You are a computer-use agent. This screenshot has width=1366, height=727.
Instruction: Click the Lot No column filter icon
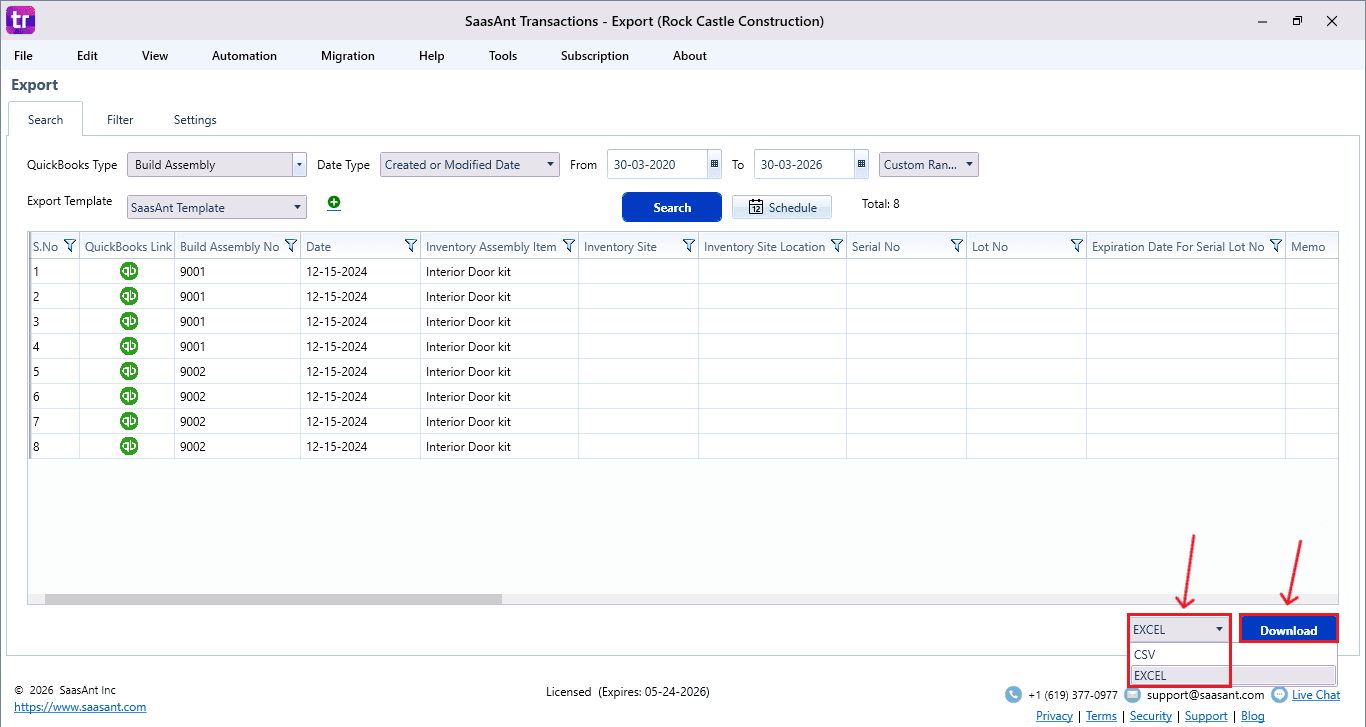[x=1077, y=245]
